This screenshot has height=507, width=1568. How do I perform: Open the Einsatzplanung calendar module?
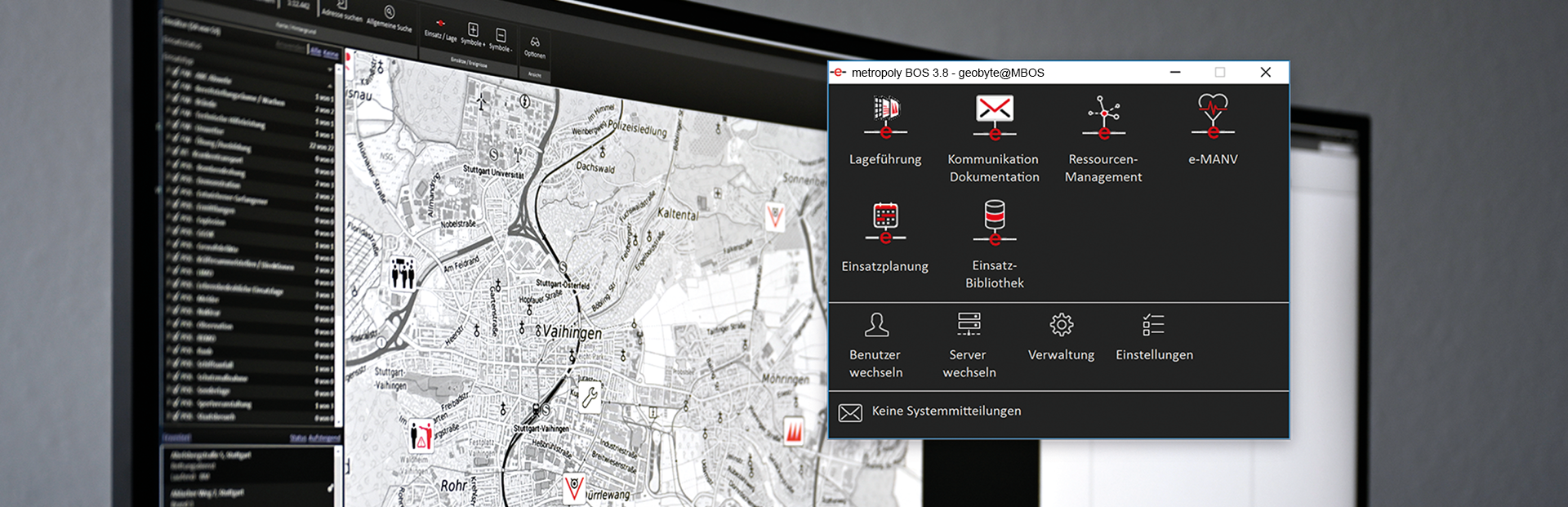tap(885, 238)
